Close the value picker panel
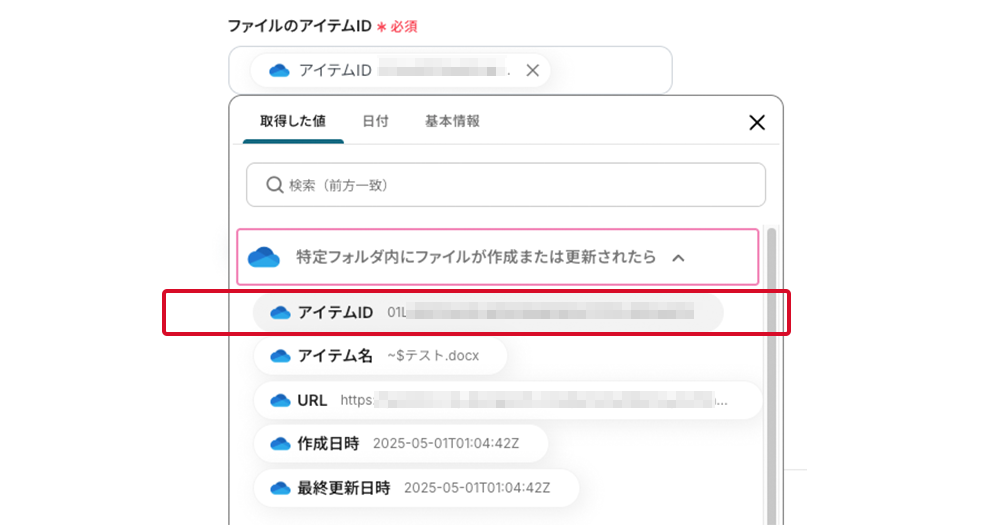The image size is (1000, 525). 757,122
